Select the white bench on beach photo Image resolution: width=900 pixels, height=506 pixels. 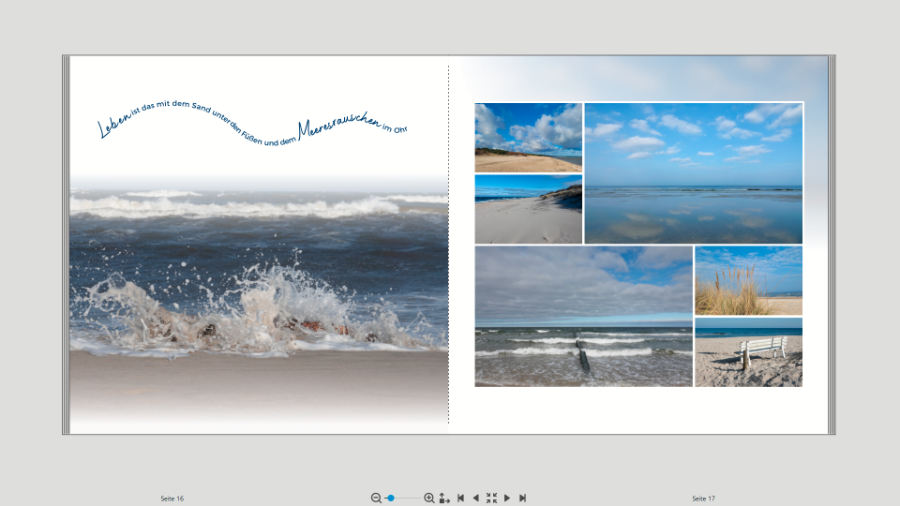click(748, 353)
